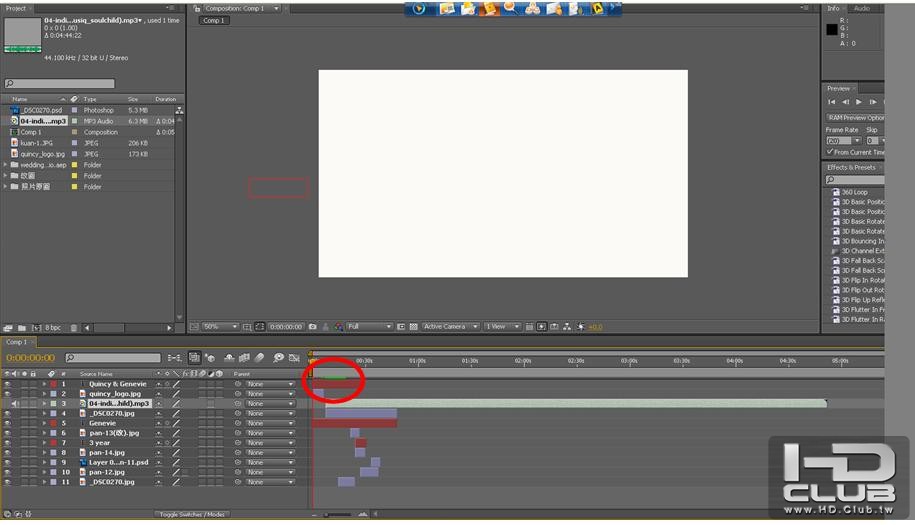Hide layer 4 _DSC0270.jpg

point(7,414)
